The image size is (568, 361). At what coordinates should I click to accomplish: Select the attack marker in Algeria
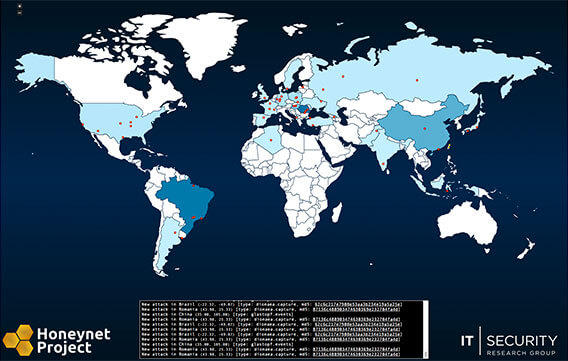tap(270, 140)
